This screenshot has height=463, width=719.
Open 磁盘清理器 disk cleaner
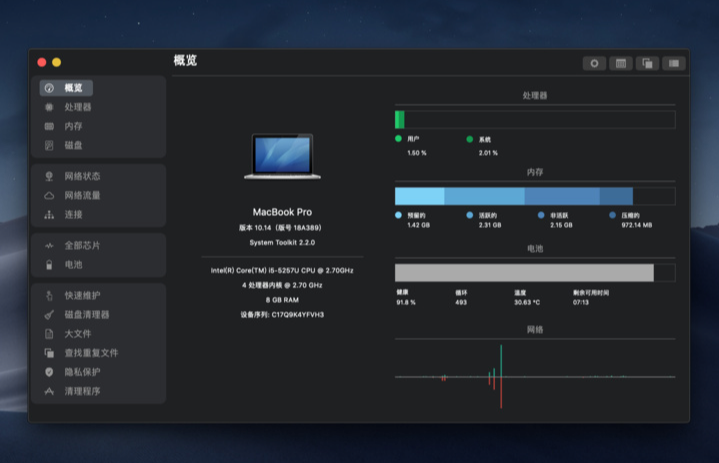[86, 314]
